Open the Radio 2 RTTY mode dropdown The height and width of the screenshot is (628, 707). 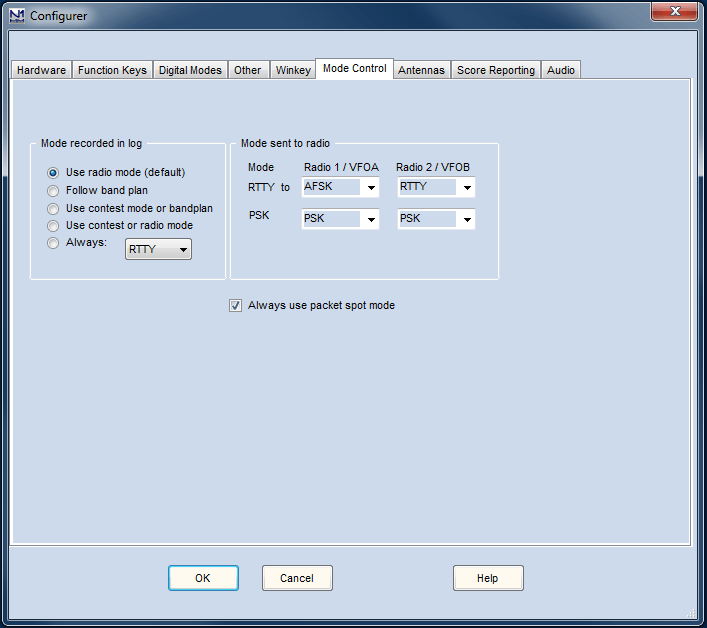click(436, 187)
